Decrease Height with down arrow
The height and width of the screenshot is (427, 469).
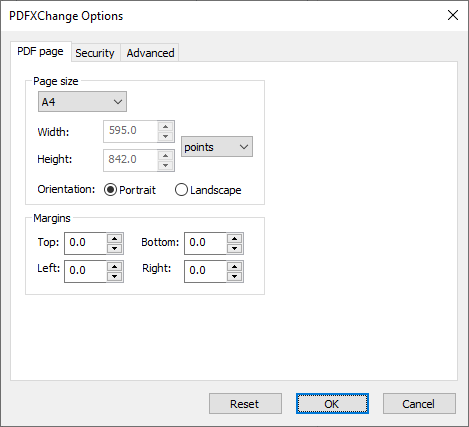[166, 165]
